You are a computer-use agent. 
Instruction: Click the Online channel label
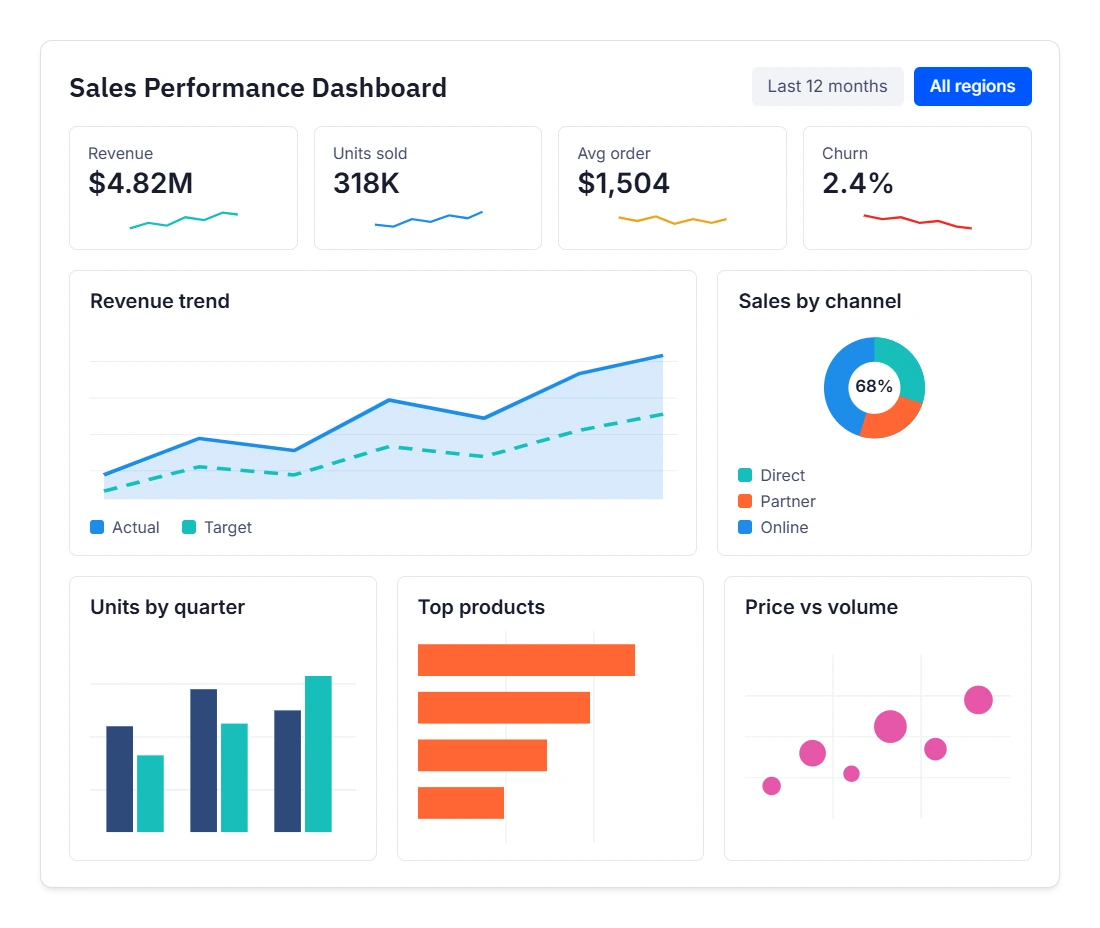point(784,527)
